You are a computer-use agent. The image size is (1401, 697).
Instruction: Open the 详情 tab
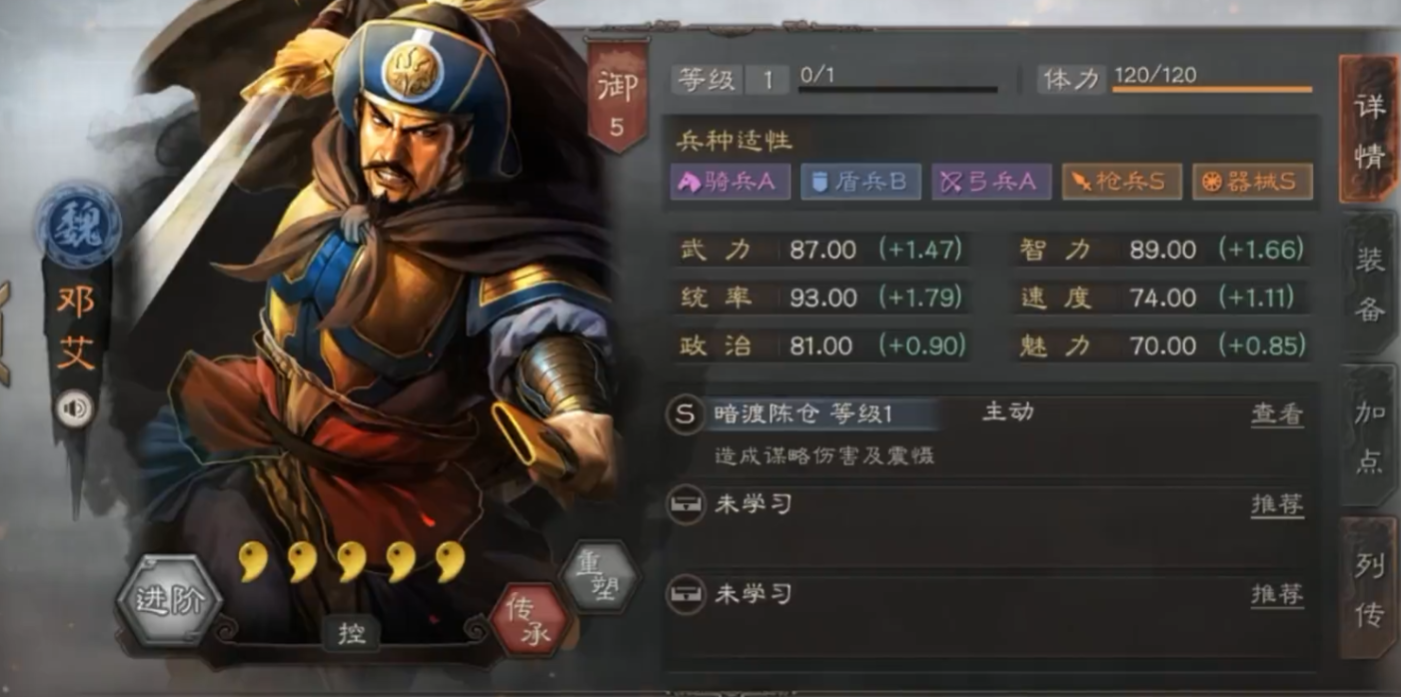(1368, 128)
